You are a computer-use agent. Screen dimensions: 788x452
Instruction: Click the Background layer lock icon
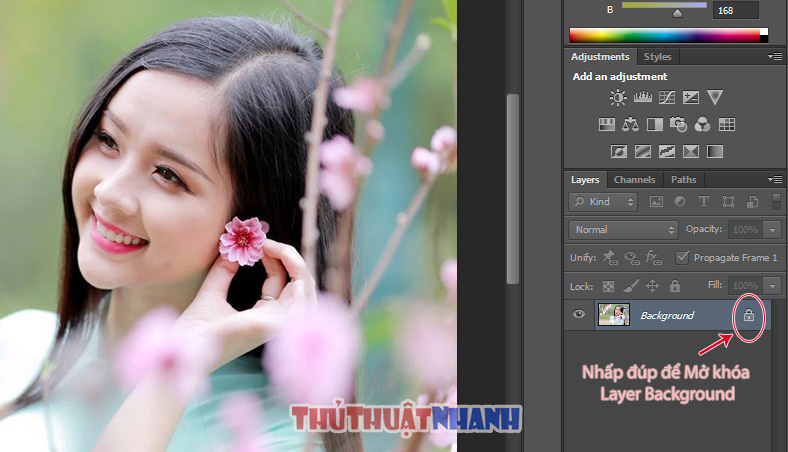749,315
